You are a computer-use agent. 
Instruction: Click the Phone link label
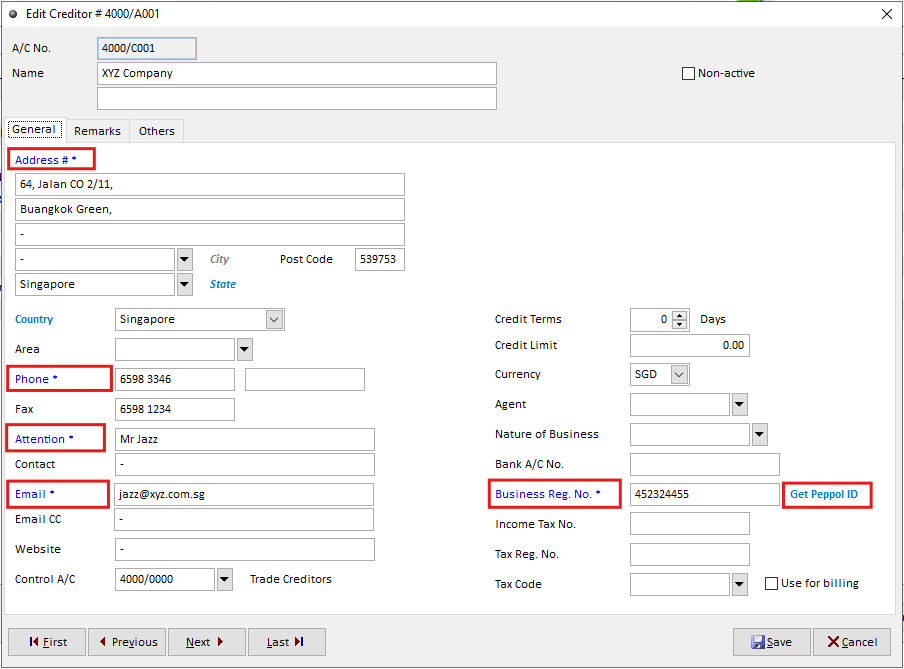[36, 379]
